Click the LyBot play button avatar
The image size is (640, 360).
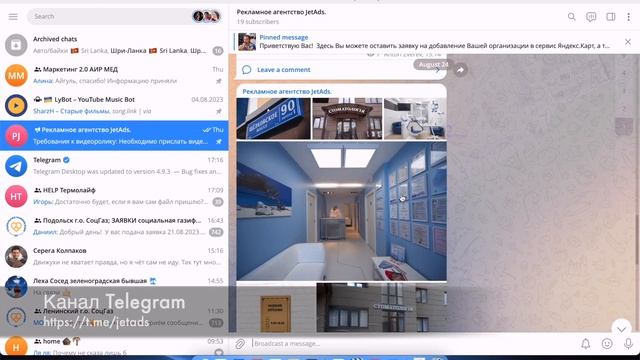click(x=16, y=105)
